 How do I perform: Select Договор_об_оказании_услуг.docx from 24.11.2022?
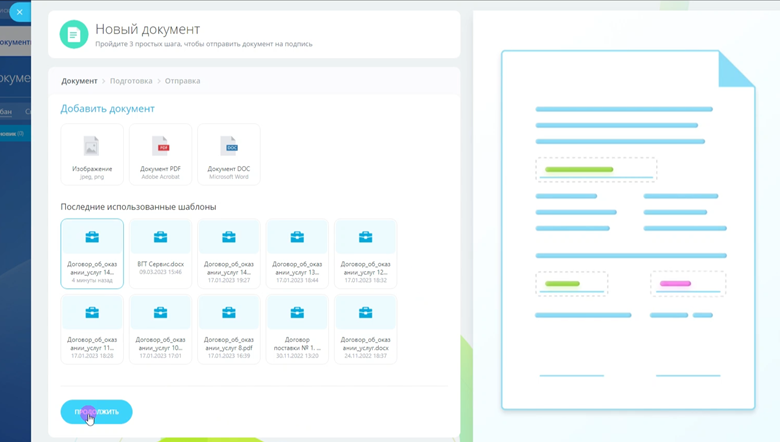366,329
